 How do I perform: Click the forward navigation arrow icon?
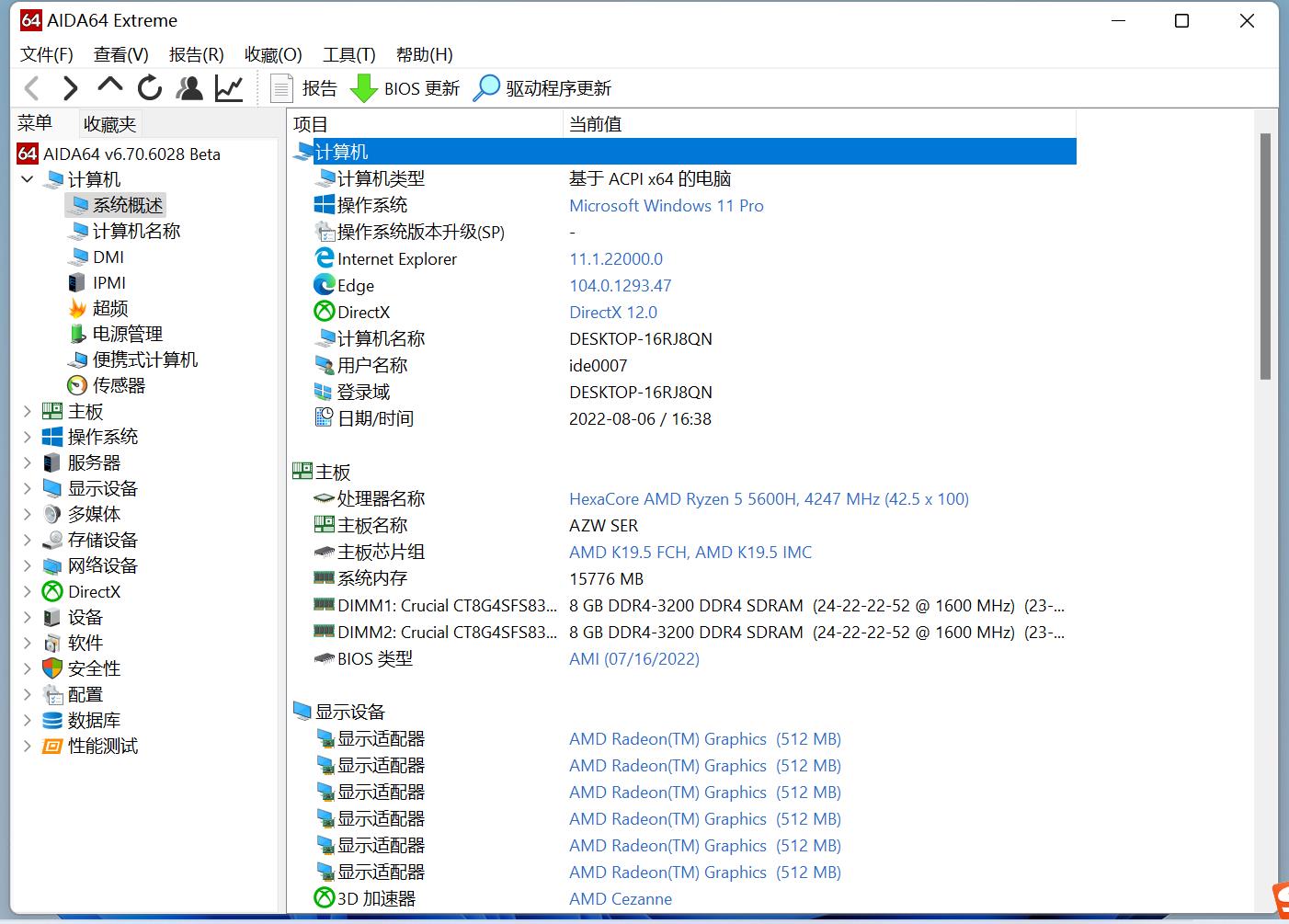coord(70,88)
